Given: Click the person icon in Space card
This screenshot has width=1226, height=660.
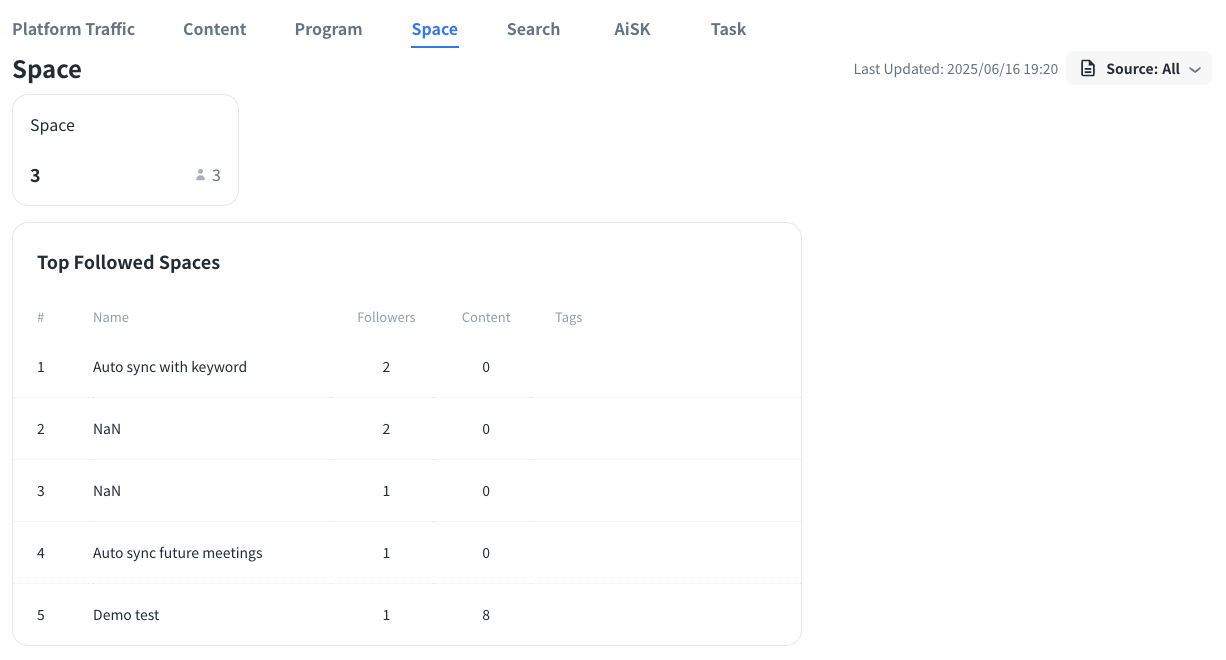Looking at the screenshot, I should click(x=200, y=175).
